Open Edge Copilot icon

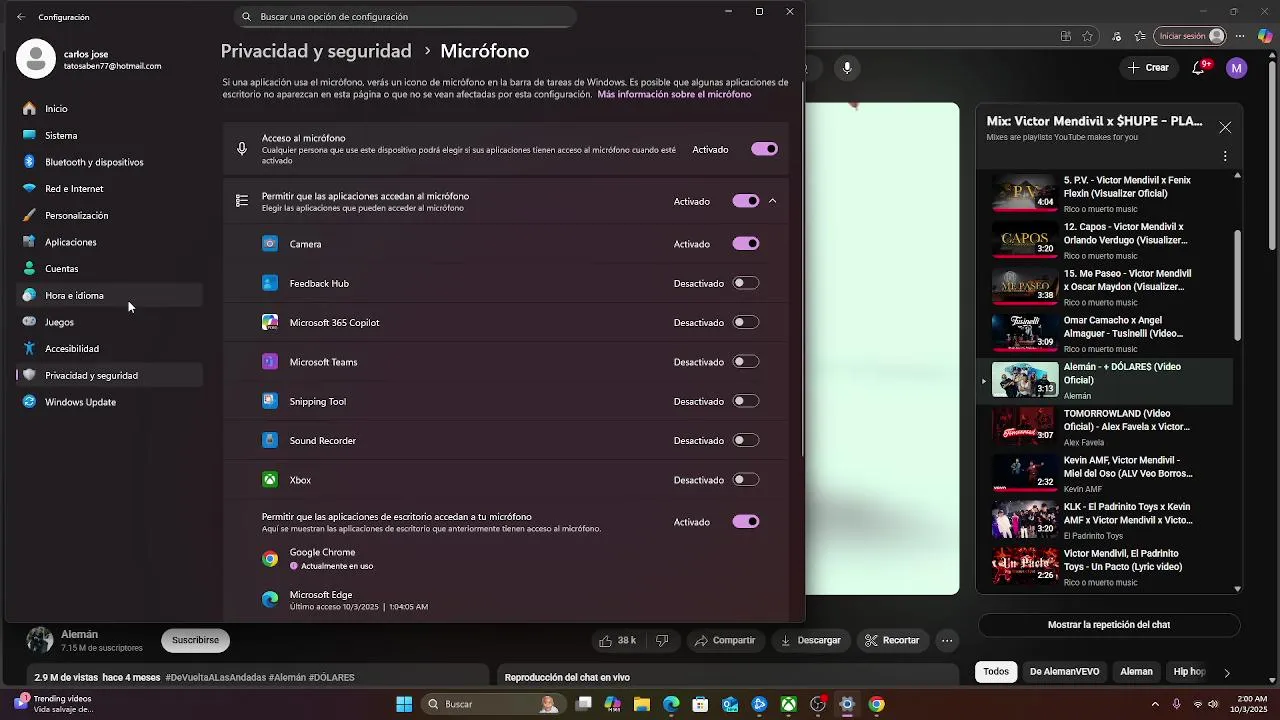1265,36
